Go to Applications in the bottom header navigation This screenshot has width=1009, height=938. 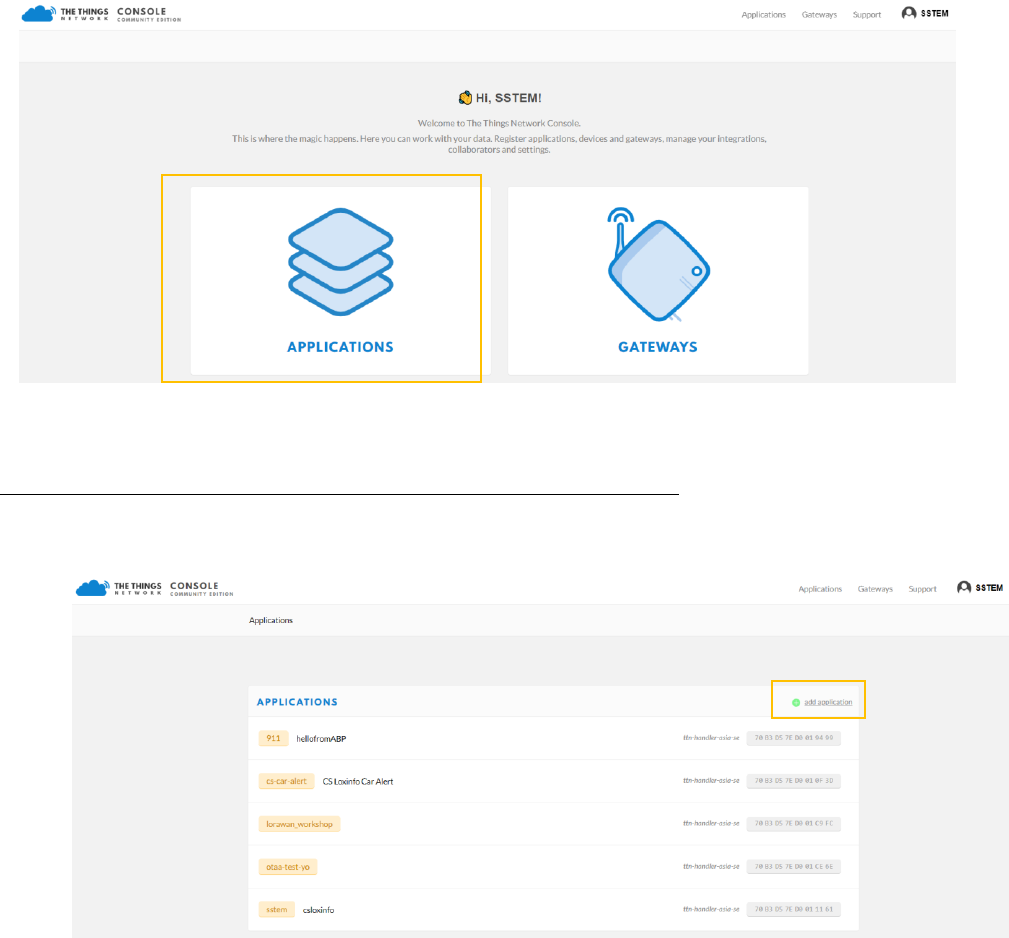pos(820,589)
